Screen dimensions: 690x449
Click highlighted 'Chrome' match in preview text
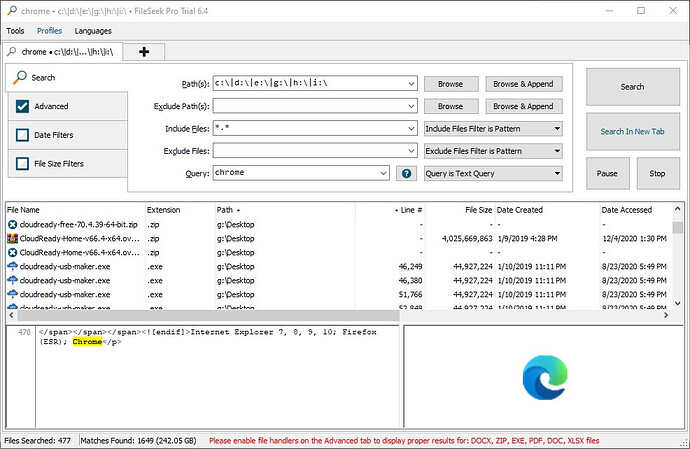[x=87, y=342]
